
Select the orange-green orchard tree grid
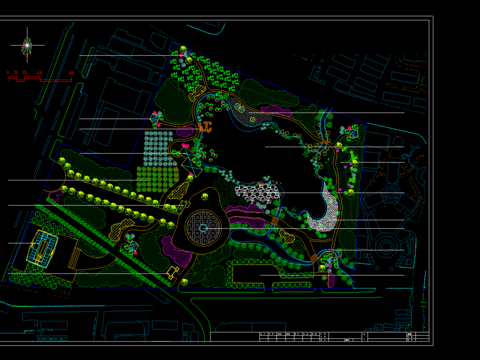click(157, 180)
